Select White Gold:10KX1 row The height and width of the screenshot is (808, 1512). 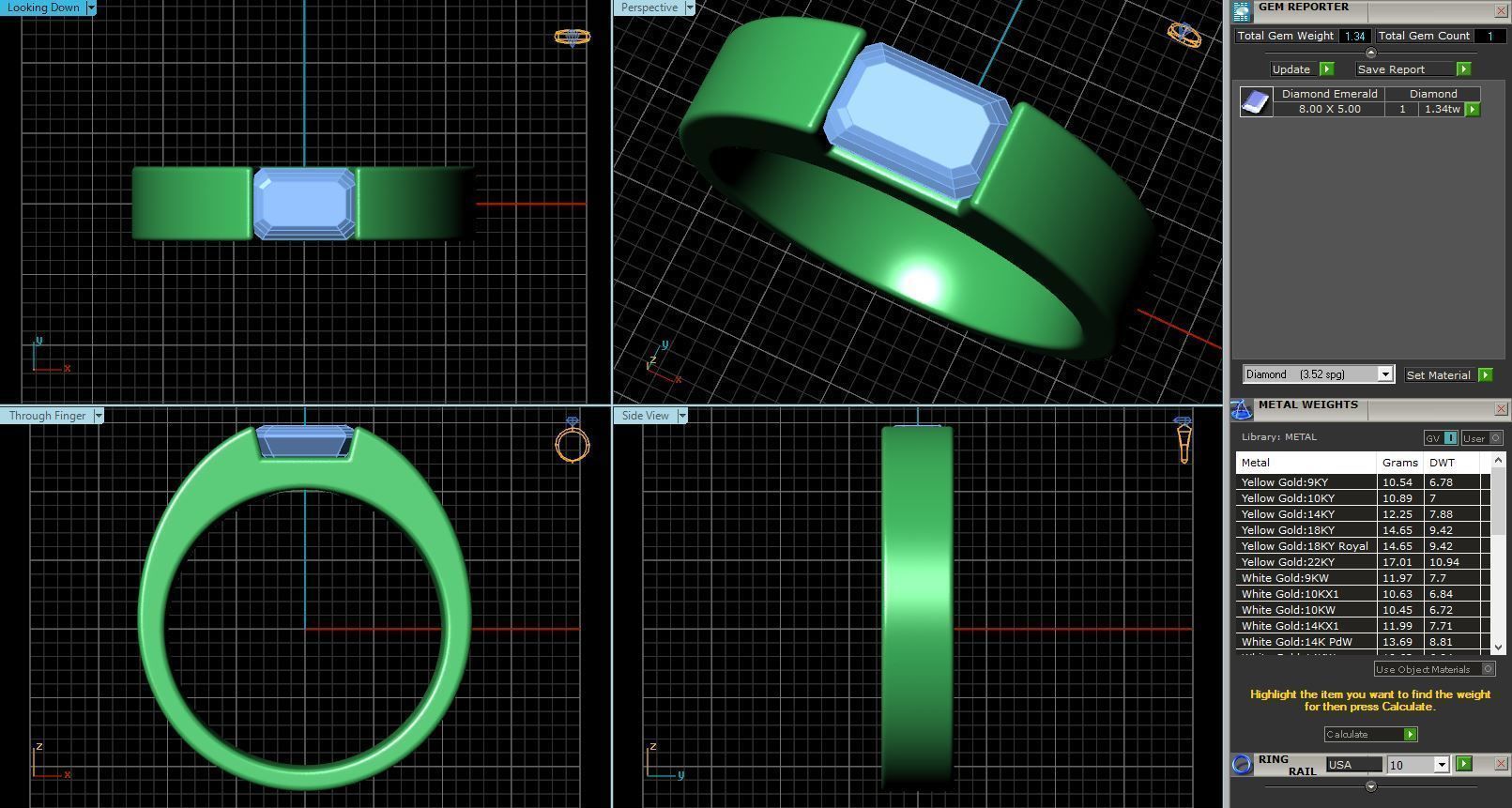click(x=1363, y=594)
